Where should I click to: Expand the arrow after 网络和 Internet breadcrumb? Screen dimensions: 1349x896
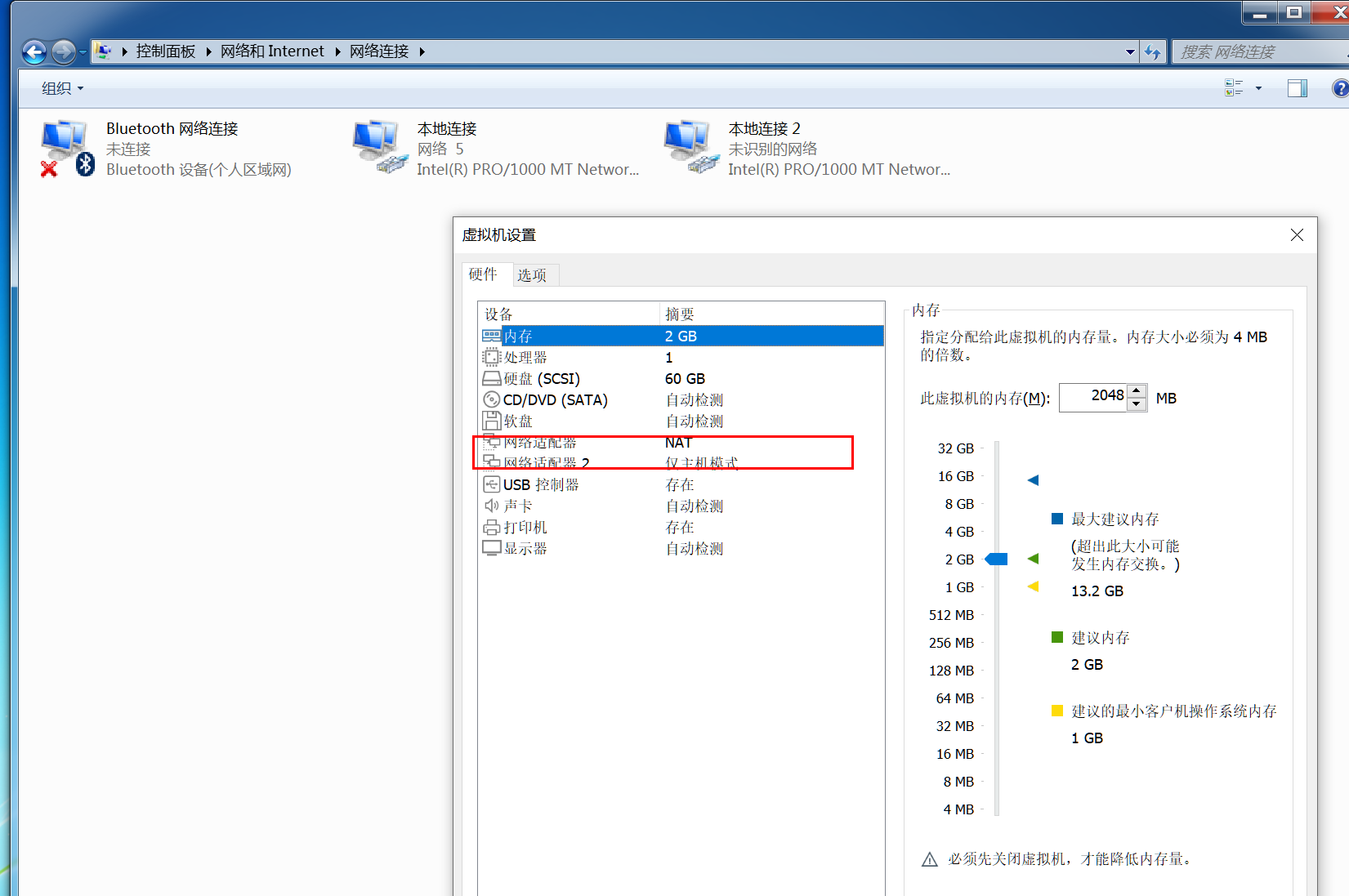337,51
